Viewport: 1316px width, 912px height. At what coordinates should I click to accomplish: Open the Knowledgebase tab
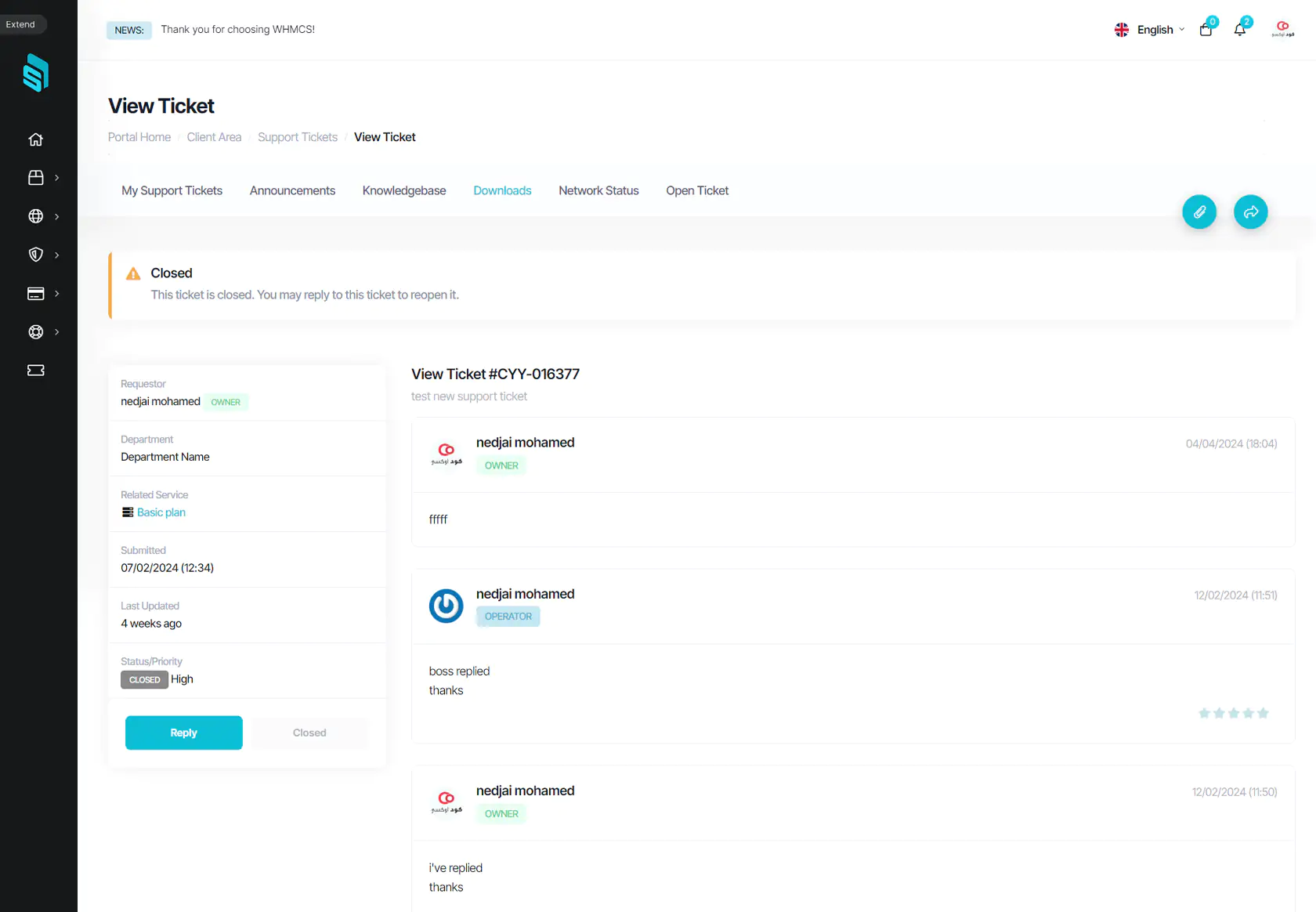coord(404,190)
